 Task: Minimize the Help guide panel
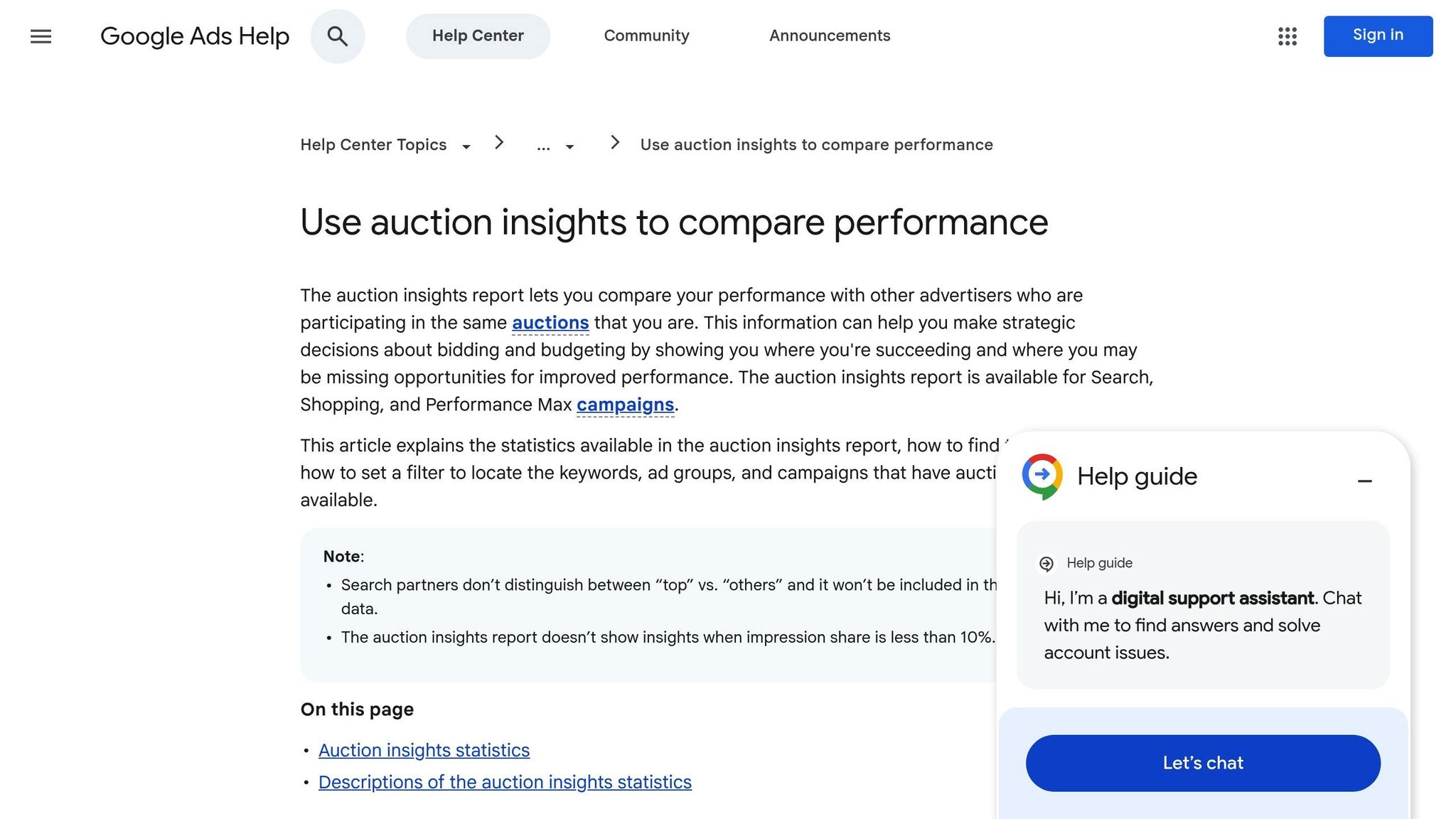1365,481
